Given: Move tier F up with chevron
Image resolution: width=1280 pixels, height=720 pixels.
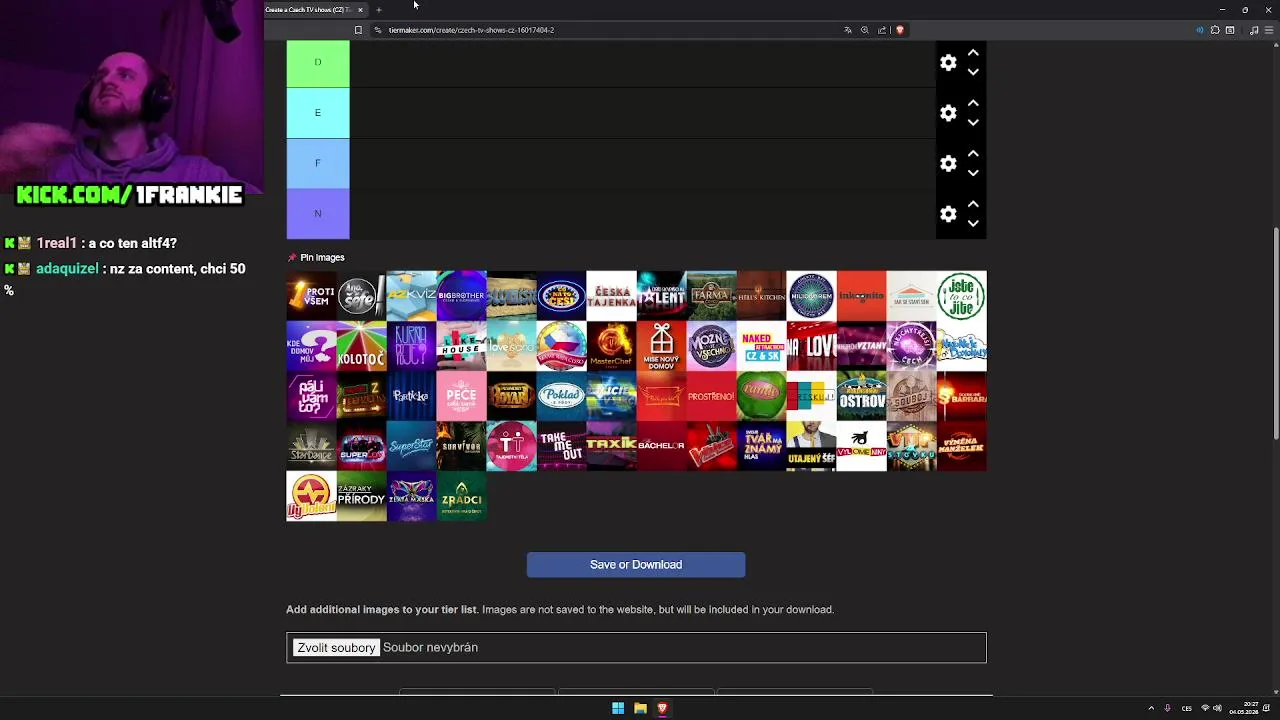Looking at the screenshot, I should pos(973,153).
